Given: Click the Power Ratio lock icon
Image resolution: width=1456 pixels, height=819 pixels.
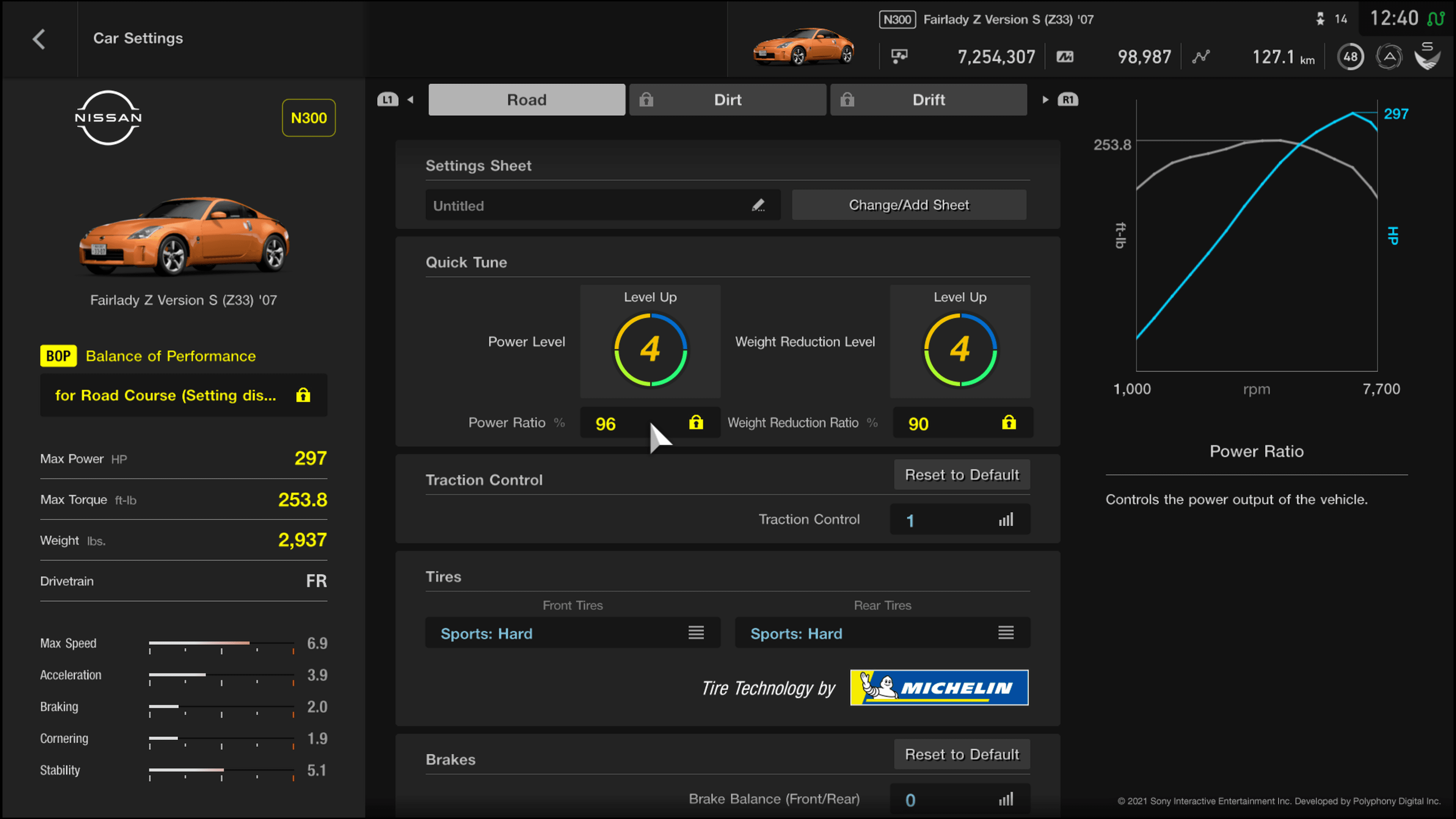Looking at the screenshot, I should pyautogui.click(x=697, y=422).
